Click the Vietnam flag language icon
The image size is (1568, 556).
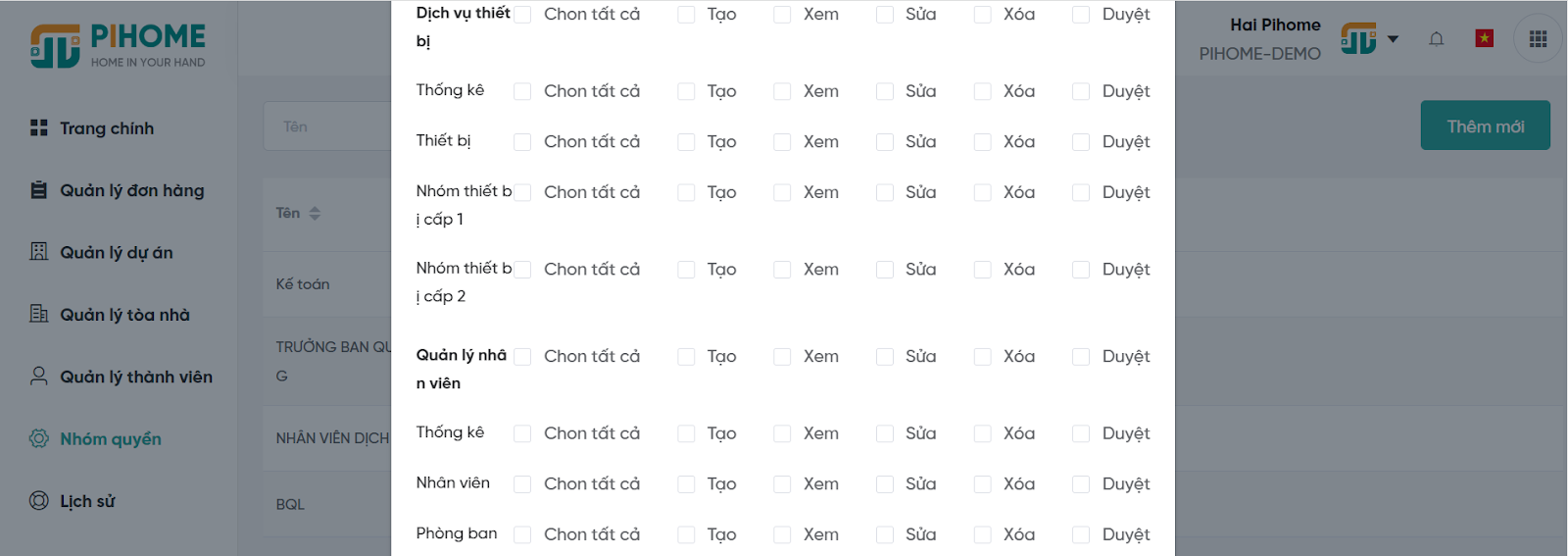coord(1484,38)
